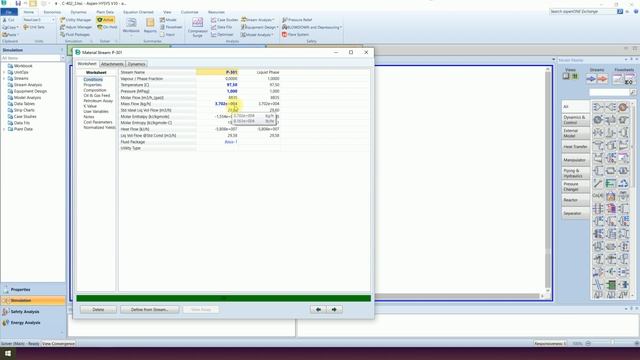
Task: Click the Pressure Relief safety tool
Action: pos(297,20)
